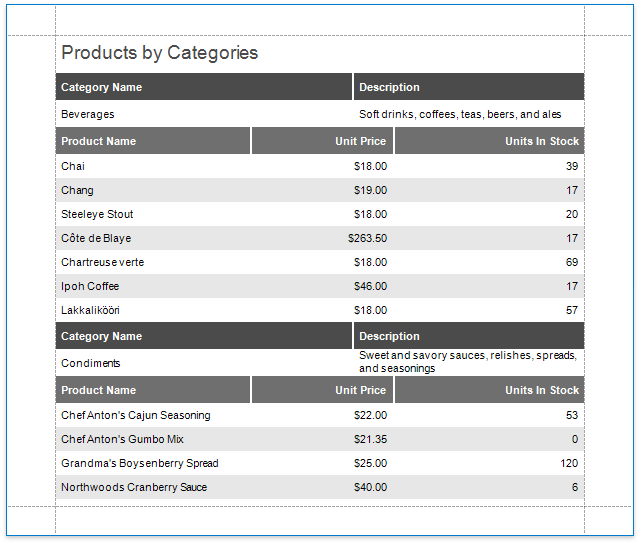Click stock value 69 for Chartreuse verte
The image size is (640, 544).
pos(572,262)
